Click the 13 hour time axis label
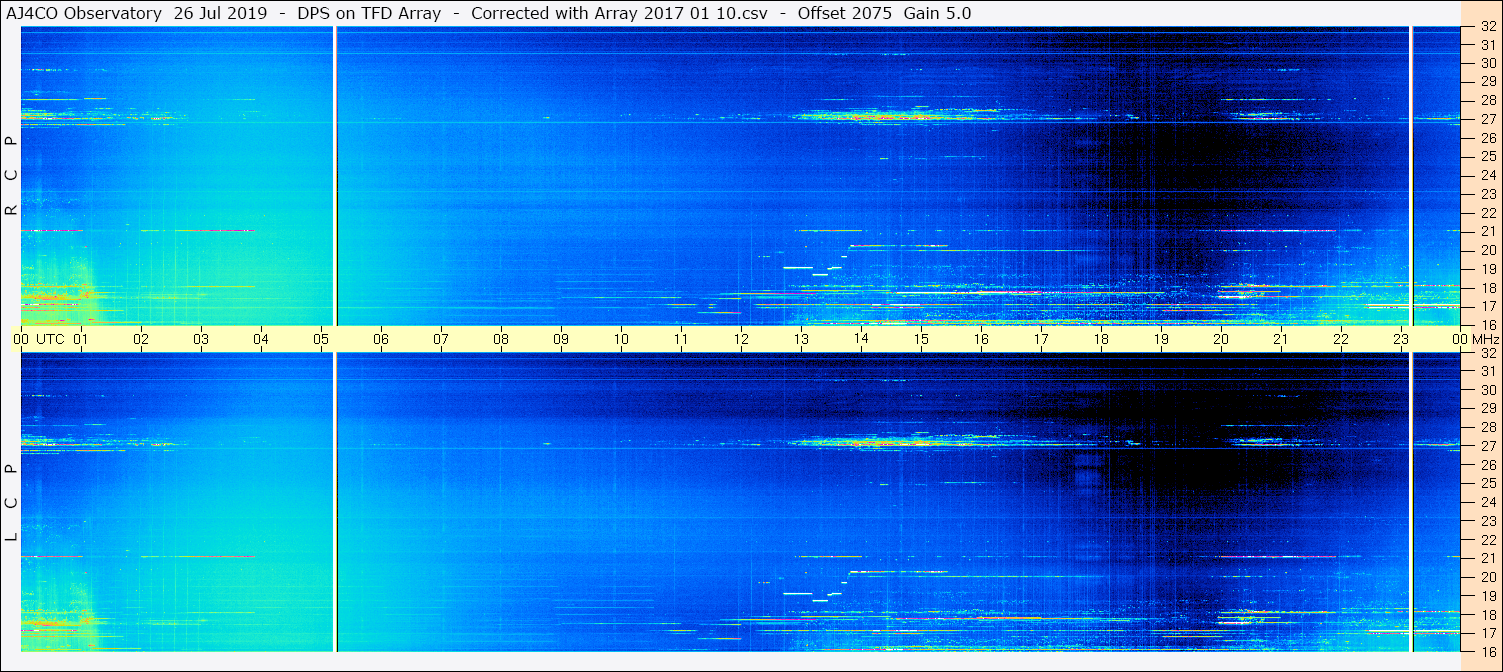This screenshot has height=672, width=1503. 801,339
